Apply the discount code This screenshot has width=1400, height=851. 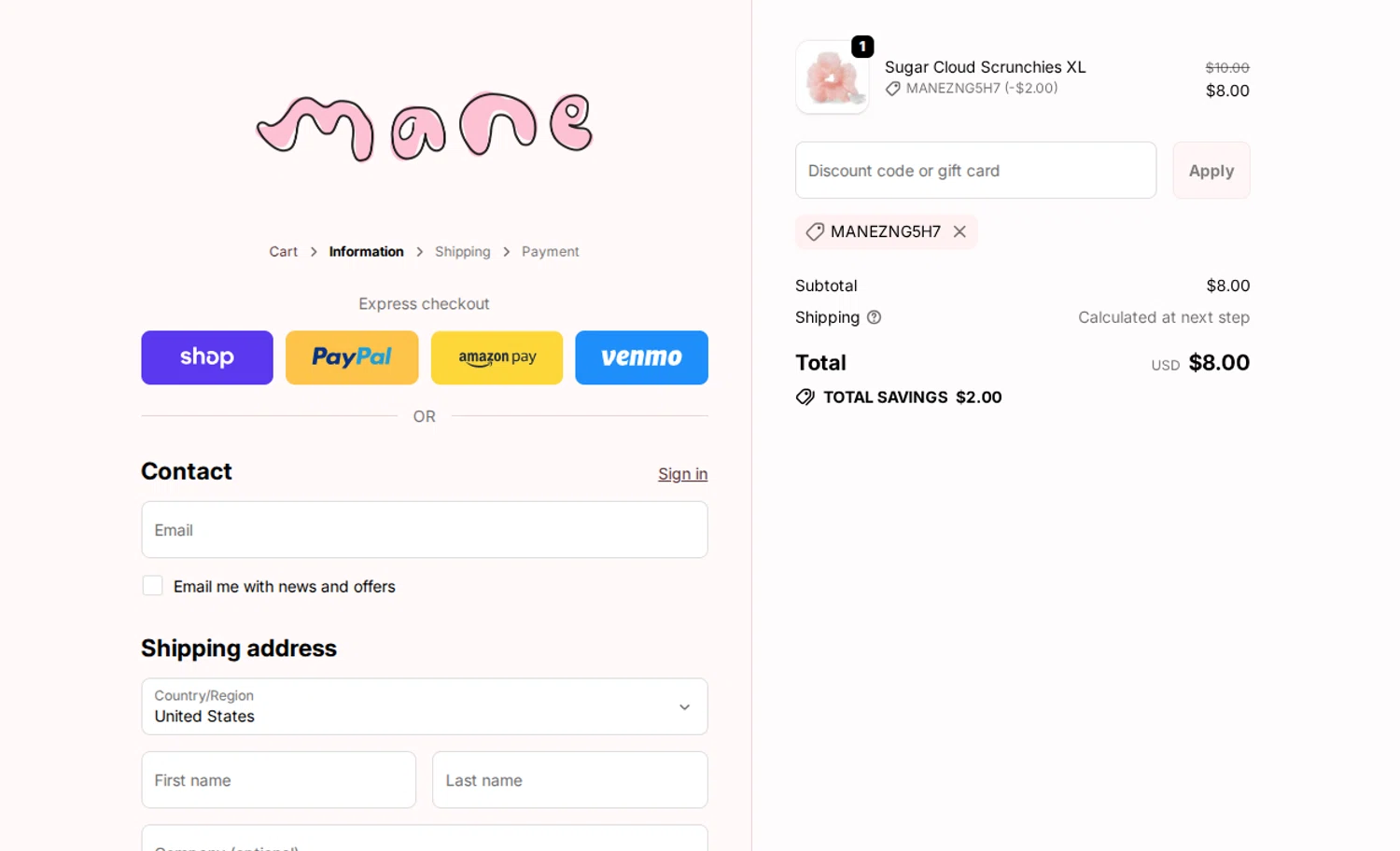(x=1211, y=171)
